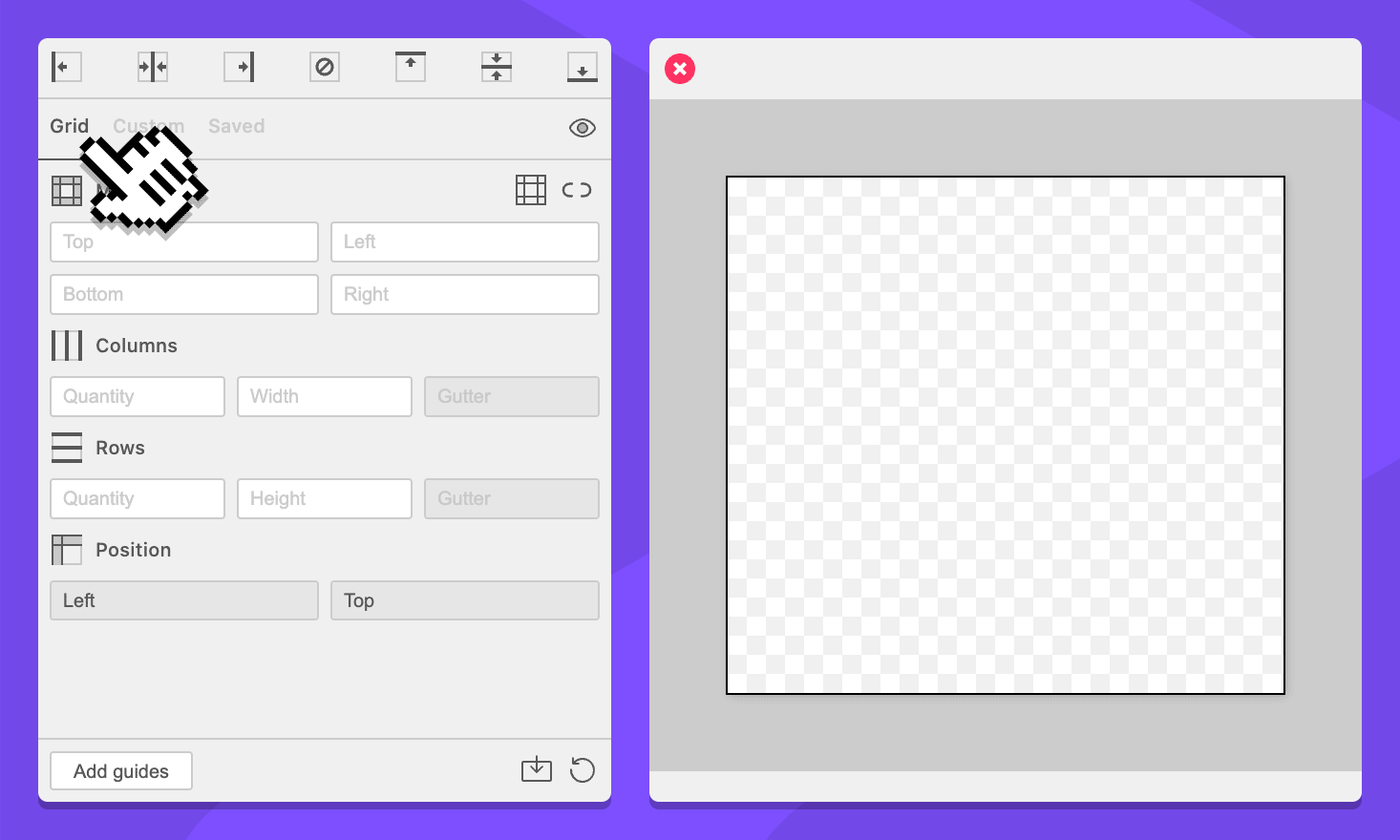Toggle the link margins icon
The image size is (1400, 840).
pos(577,190)
